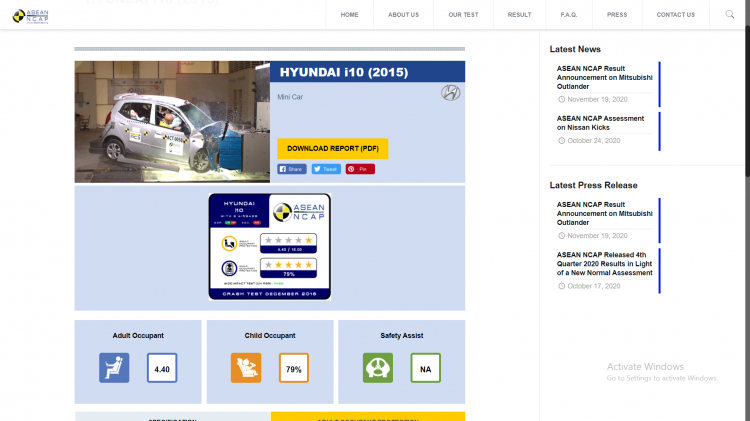Click the Latest News heading

[x=575, y=49]
